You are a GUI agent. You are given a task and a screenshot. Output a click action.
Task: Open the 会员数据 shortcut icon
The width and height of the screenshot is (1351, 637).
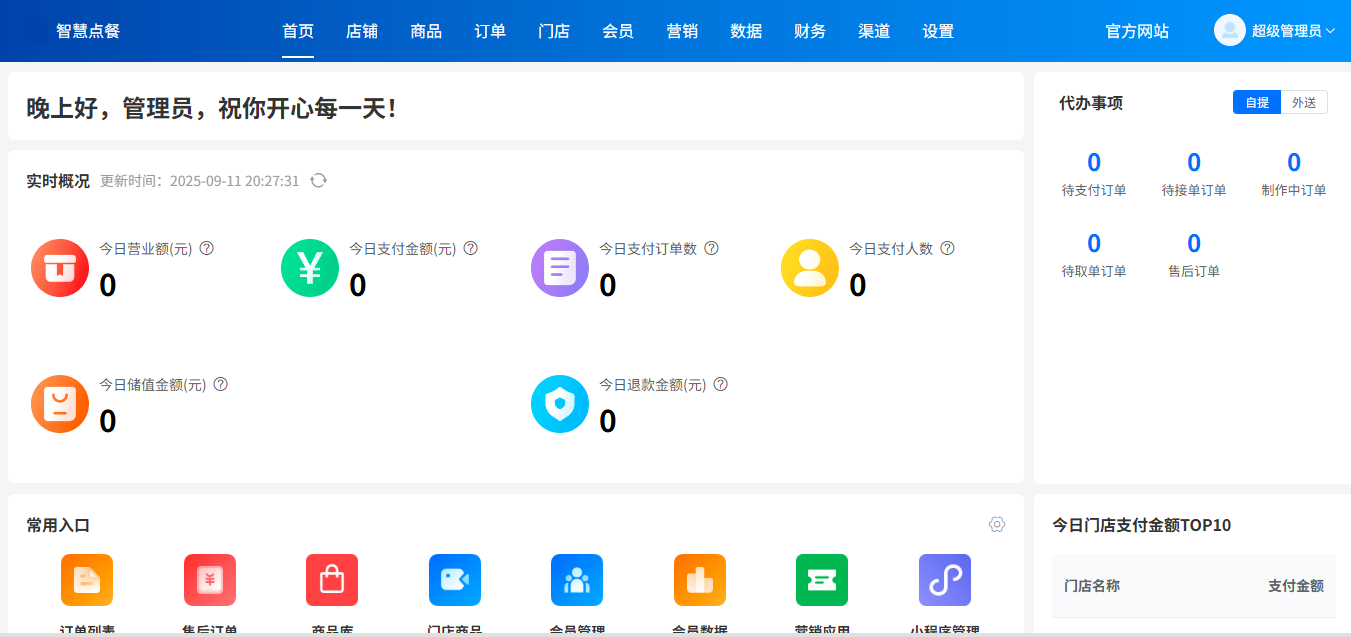pos(699,580)
